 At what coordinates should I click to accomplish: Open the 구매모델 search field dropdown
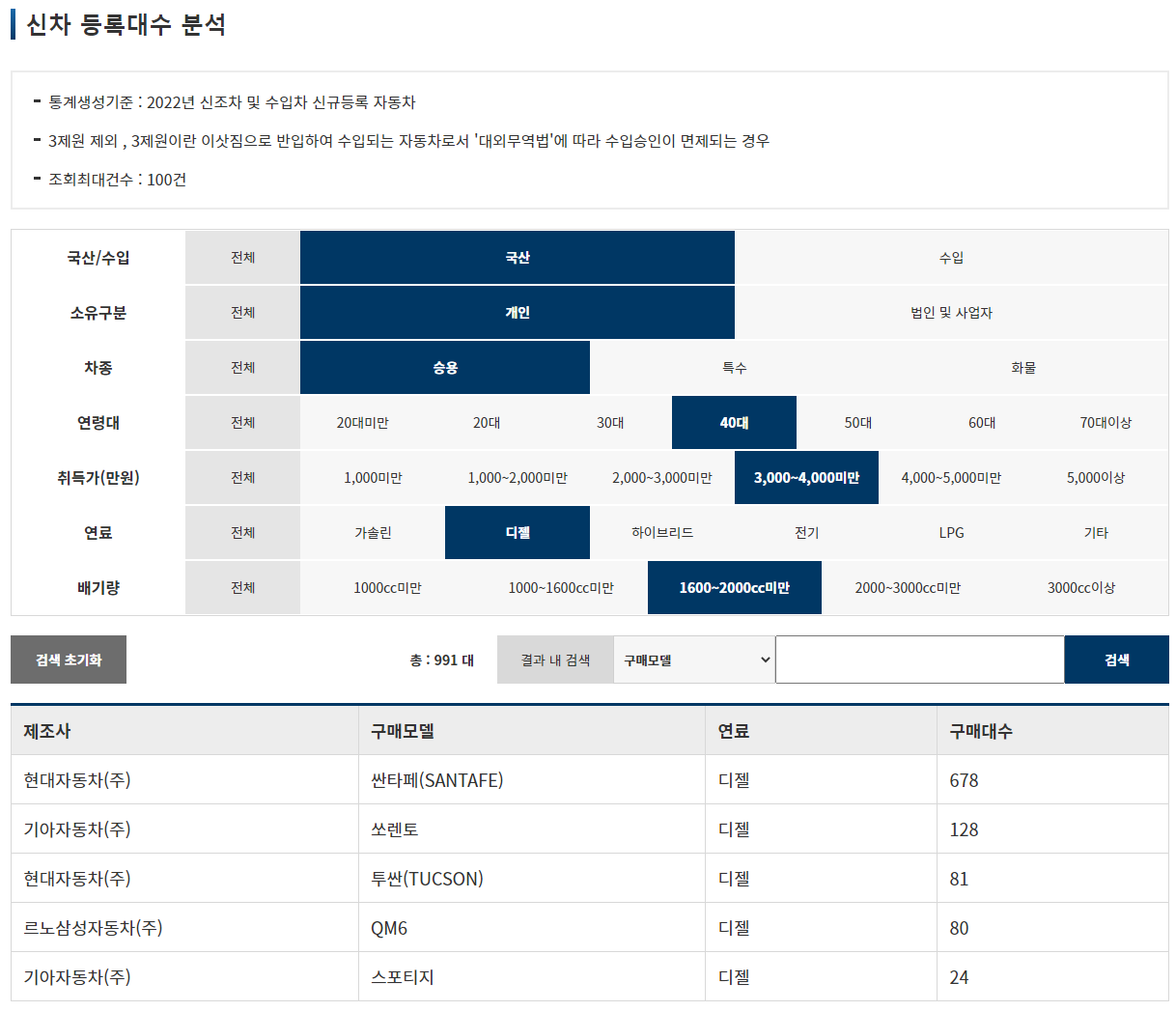(694, 660)
